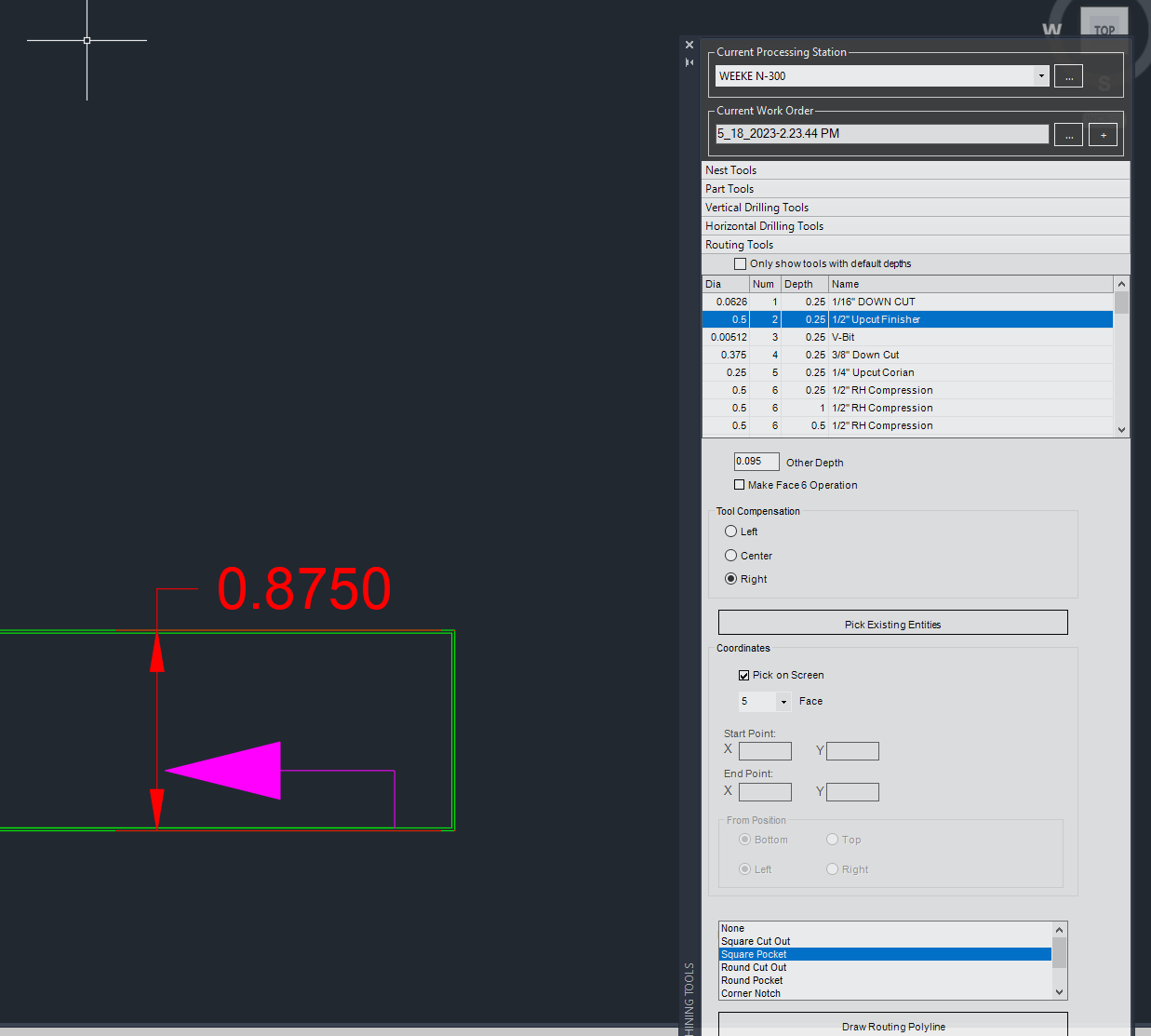Toggle palette auto-hide pin icon

(689, 62)
